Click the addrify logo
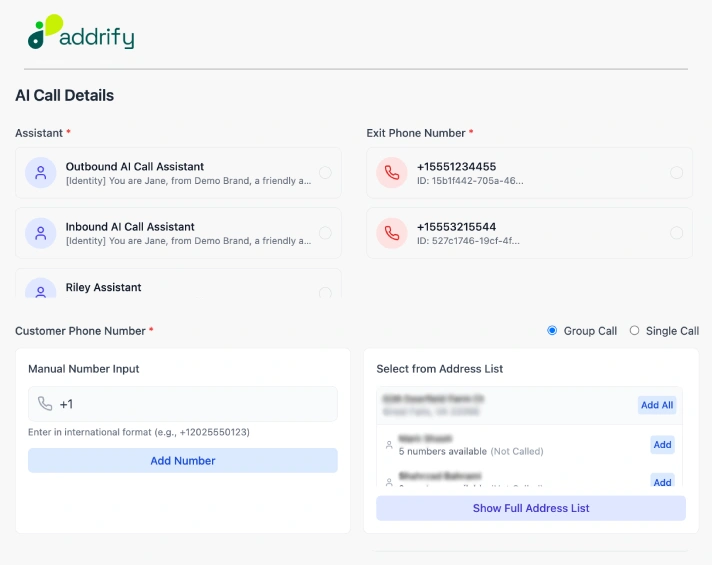 click(x=81, y=31)
